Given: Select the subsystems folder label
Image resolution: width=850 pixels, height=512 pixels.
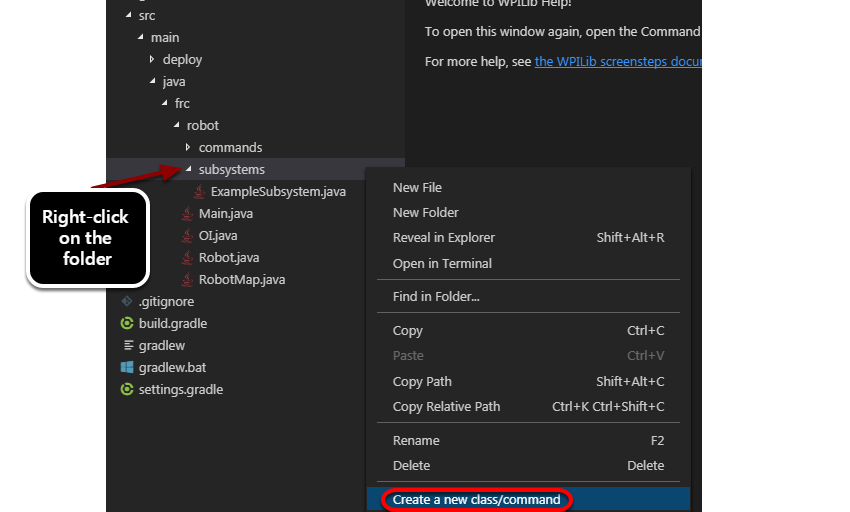Looking at the screenshot, I should [x=231, y=170].
